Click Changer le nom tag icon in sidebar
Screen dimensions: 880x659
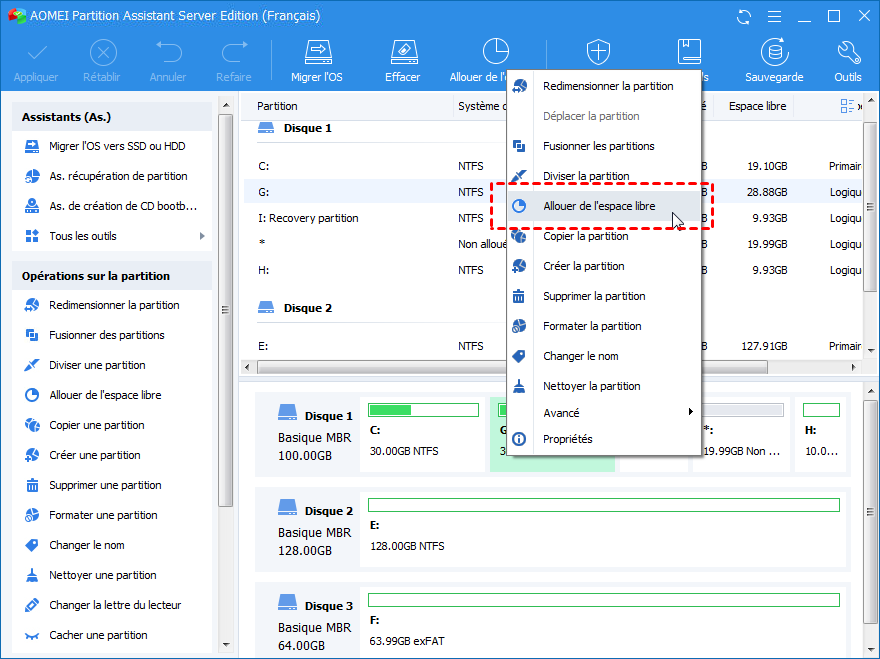click(x=33, y=545)
